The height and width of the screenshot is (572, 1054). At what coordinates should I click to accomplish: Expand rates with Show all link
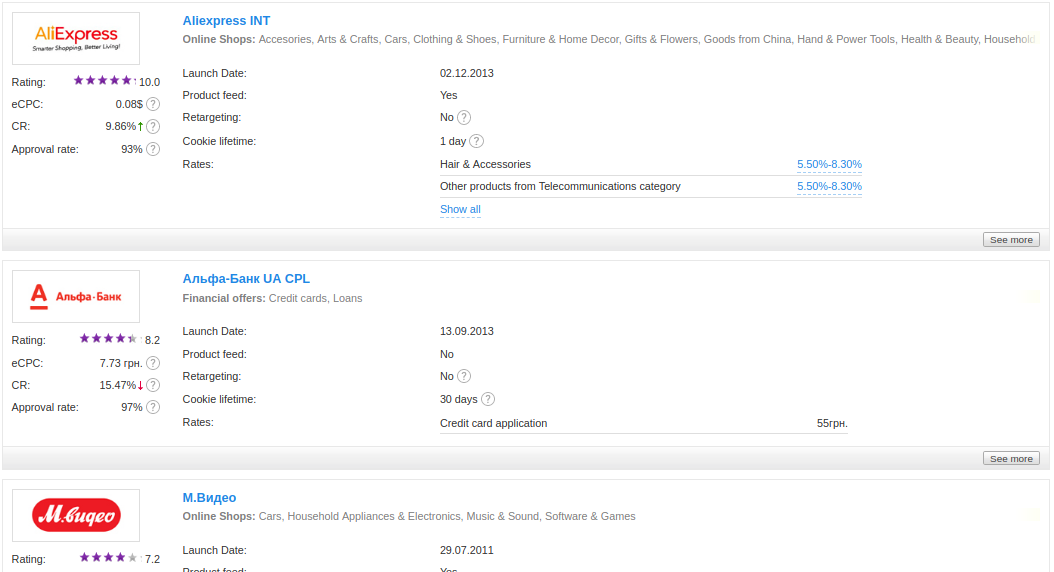coord(460,210)
